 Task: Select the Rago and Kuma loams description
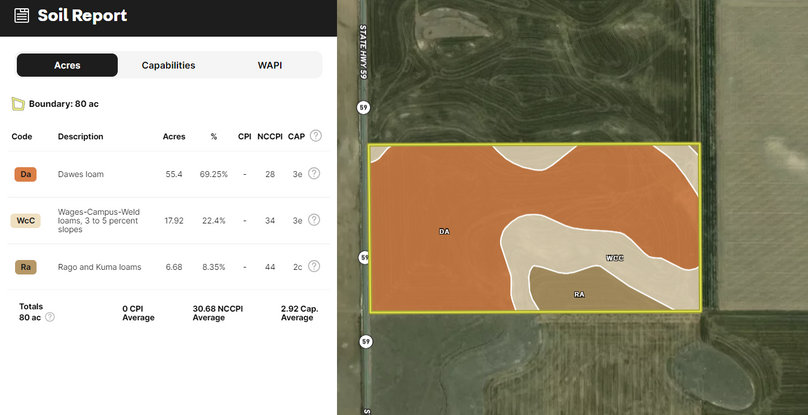pos(100,267)
